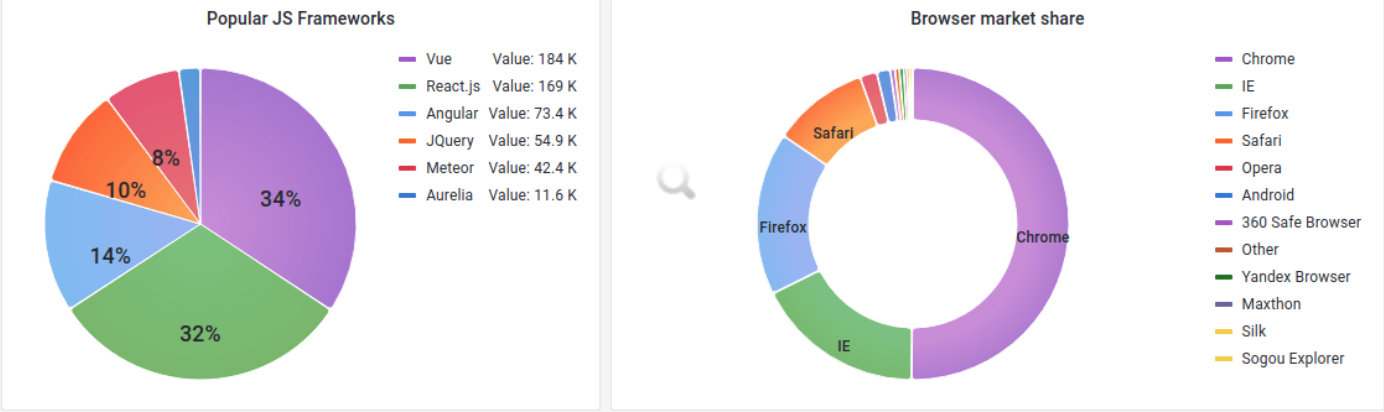1384x412 pixels.
Task: Click the JQuery legend color swatch
Action: coord(407,141)
